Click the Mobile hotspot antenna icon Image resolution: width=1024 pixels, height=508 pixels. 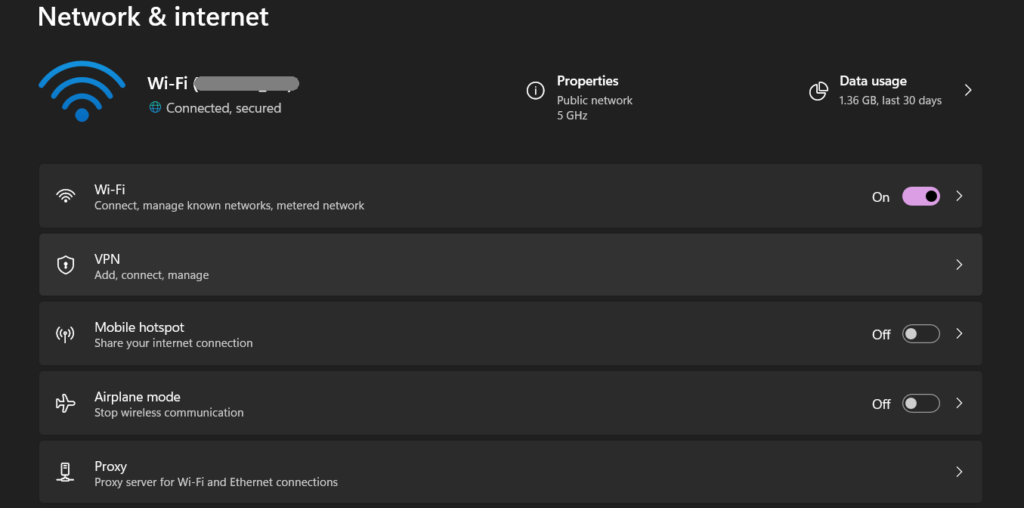click(x=66, y=334)
